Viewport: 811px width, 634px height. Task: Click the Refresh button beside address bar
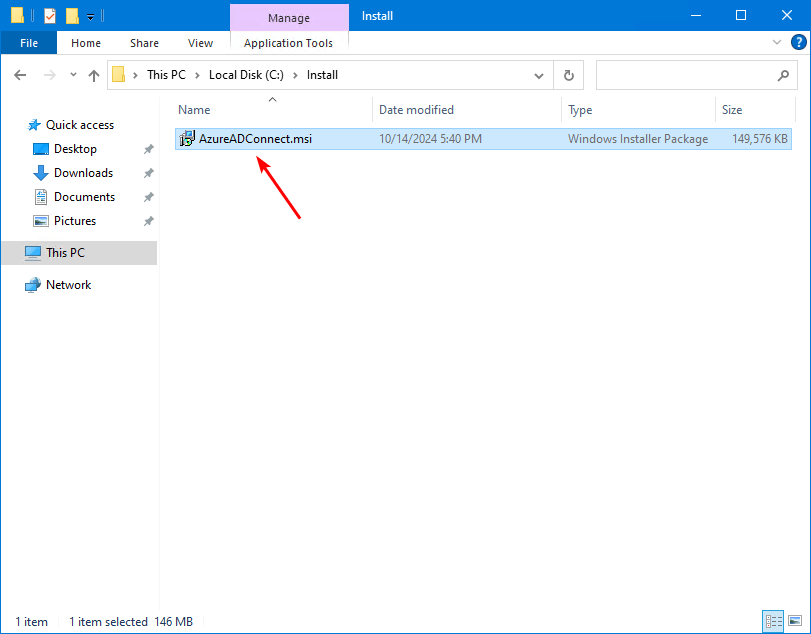click(x=568, y=75)
